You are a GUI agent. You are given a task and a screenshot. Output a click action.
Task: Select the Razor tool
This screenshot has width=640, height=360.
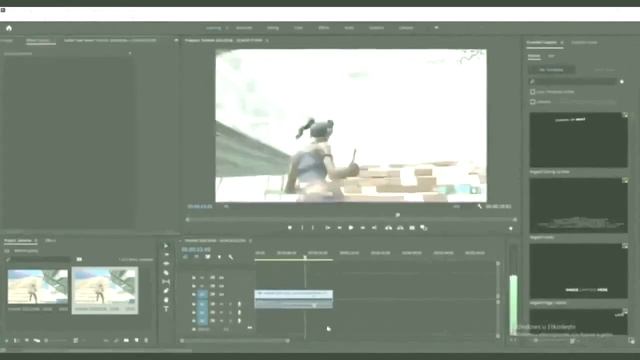[x=166, y=273]
